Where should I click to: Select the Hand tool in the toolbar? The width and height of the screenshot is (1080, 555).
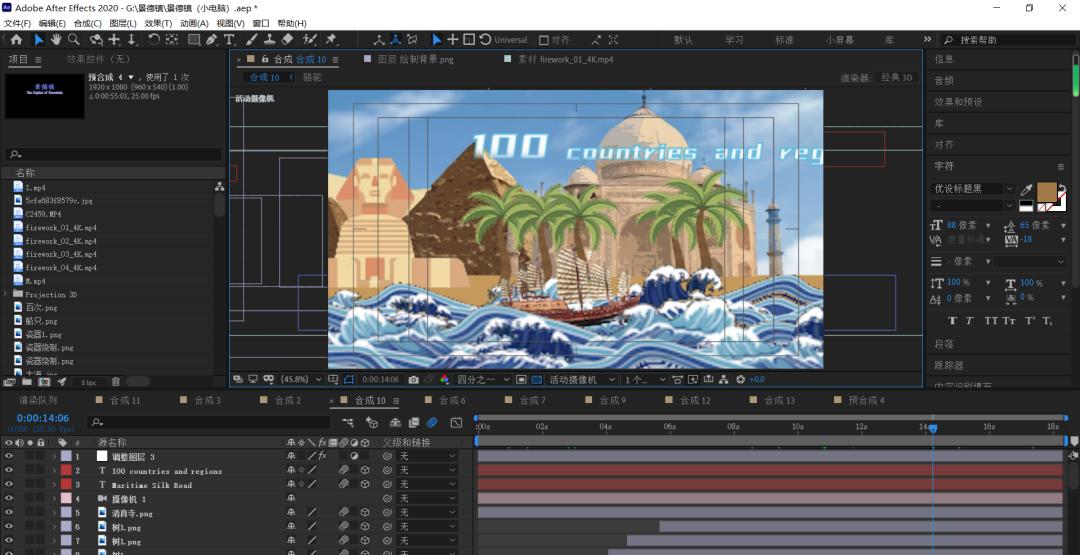point(57,40)
